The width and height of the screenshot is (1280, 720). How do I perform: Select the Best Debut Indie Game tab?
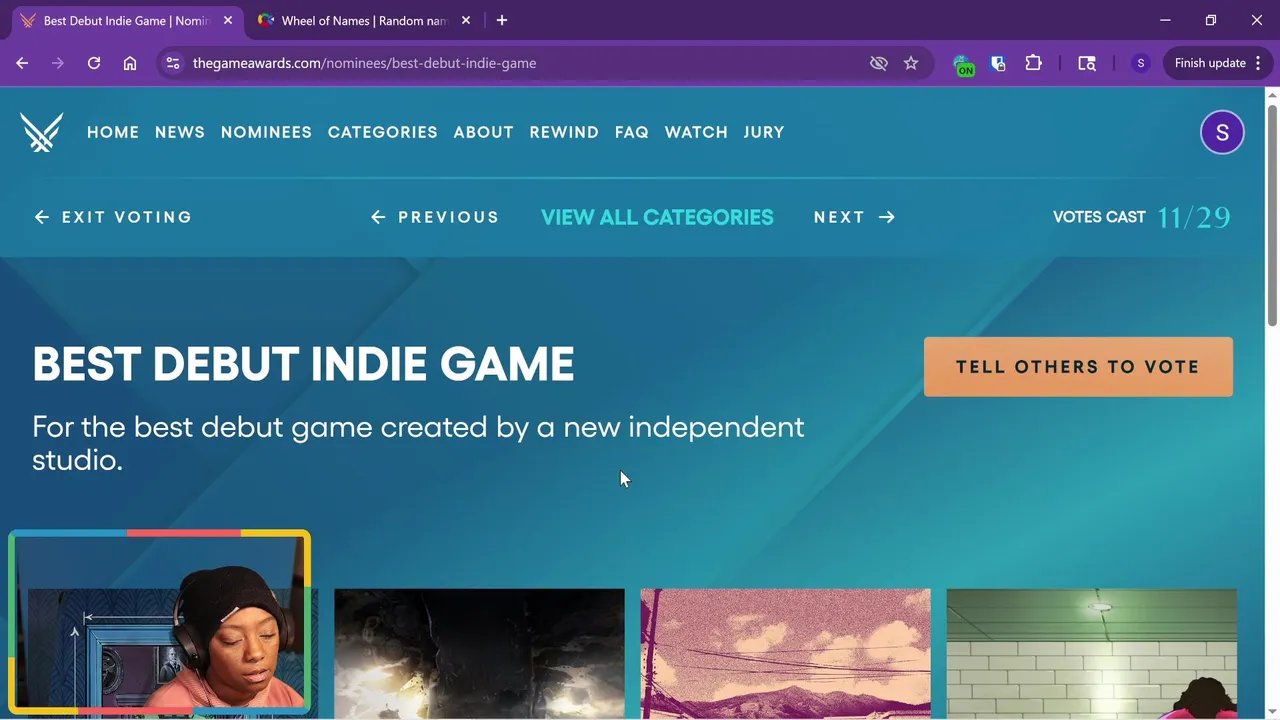(x=125, y=20)
